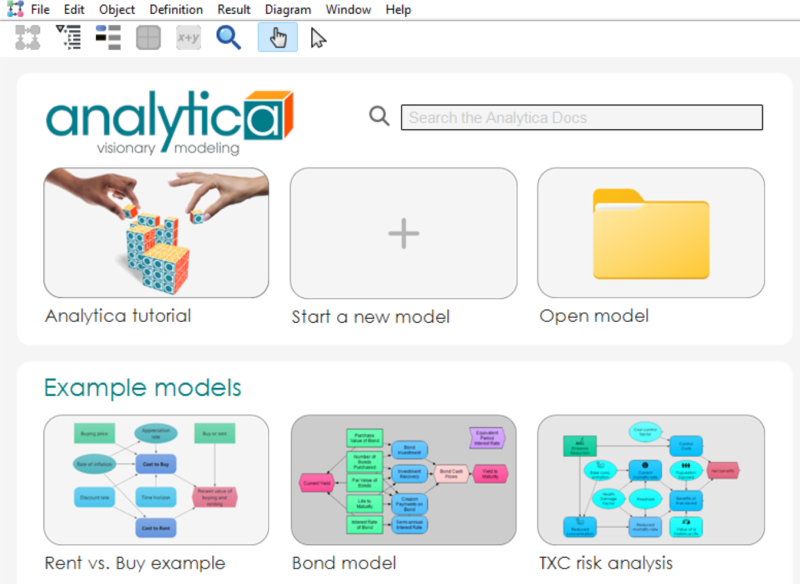800x584 pixels.
Task: Open the Help menu
Action: click(x=398, y=10)
